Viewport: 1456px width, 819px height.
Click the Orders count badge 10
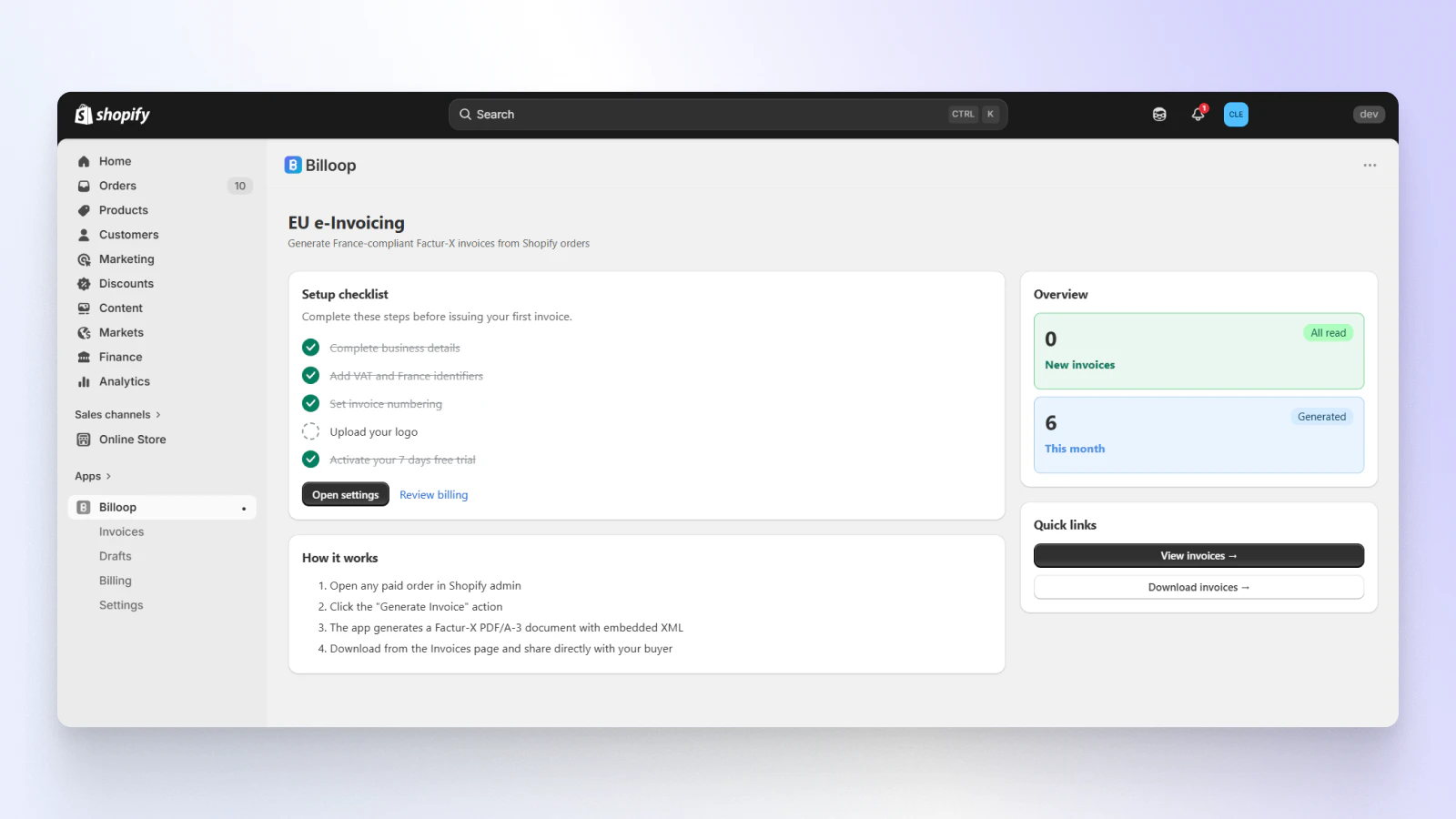(239, 186)
